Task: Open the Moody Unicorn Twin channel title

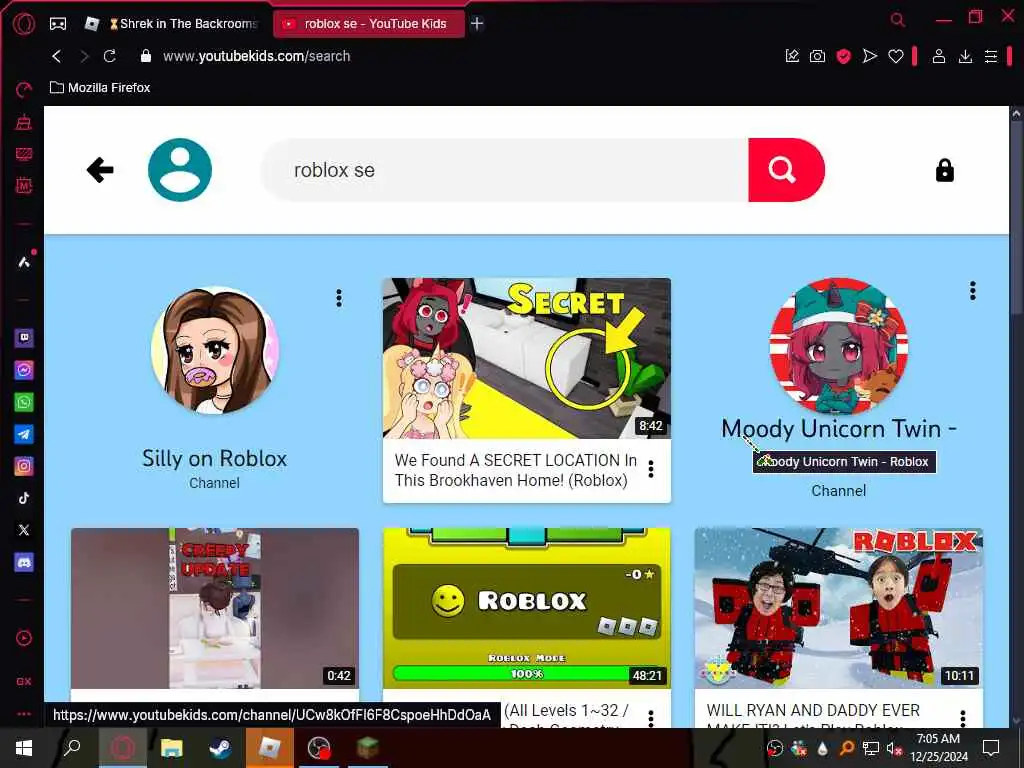Action: (x=839, y=429)
